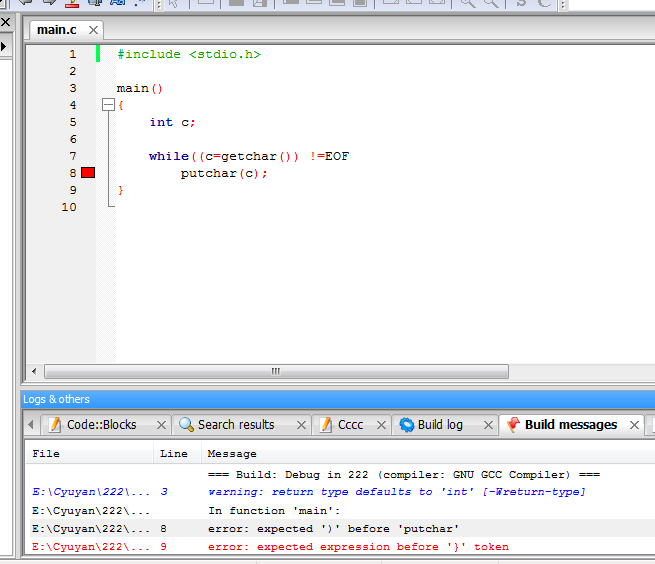Image resolution: width=655 pixels, height=564 pixels.
Task: Select the line 9 'expected expression' error
Action: tap(358, 547)
